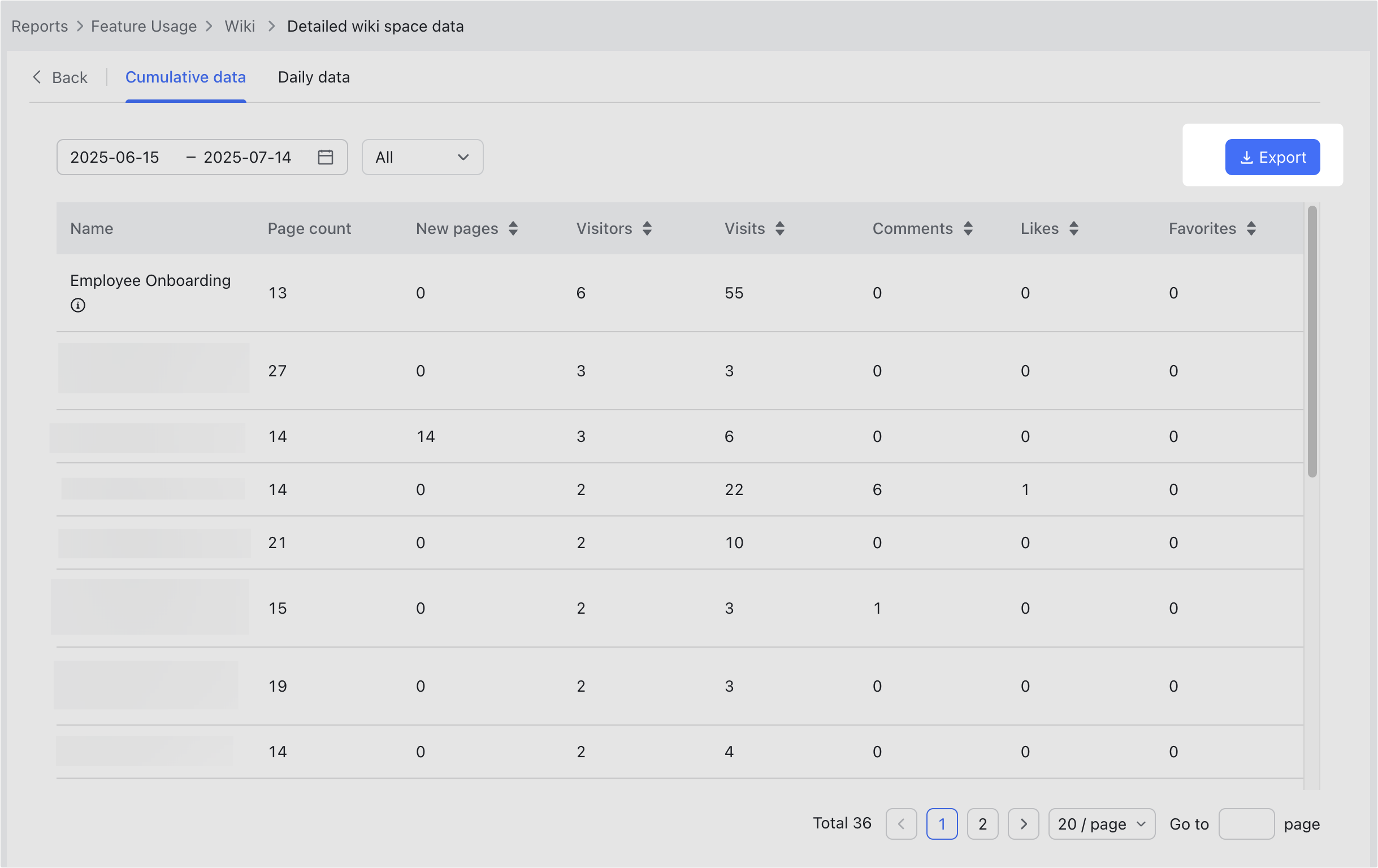
Task: Sort by New pages column
Action: coord(513,228)
